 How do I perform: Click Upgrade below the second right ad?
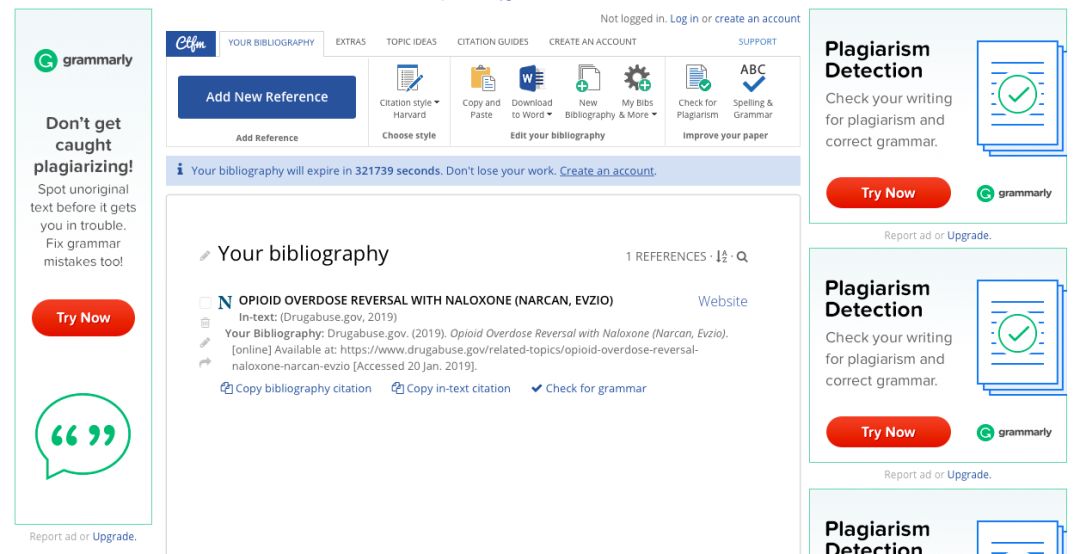tap(968, 475)
